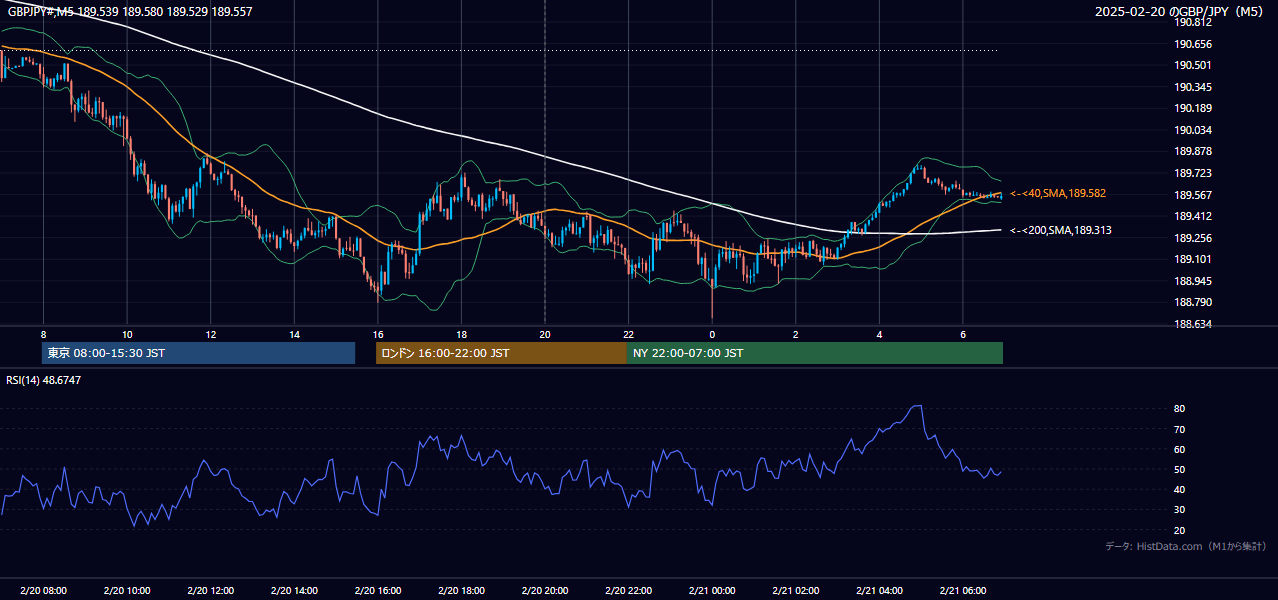Click hour tick '4' below the candlestick chart

(878, 334)
